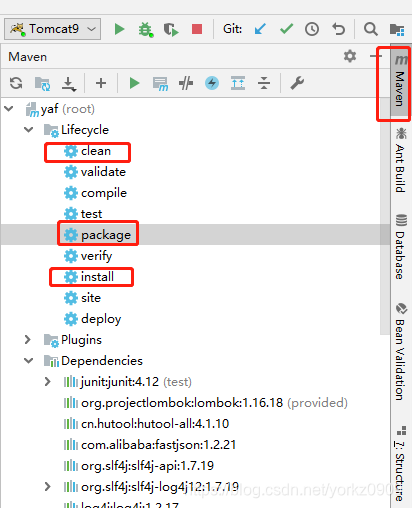
Task: Click the Maven tree vertical scrollbar
Action: click(x=385, y=217)
